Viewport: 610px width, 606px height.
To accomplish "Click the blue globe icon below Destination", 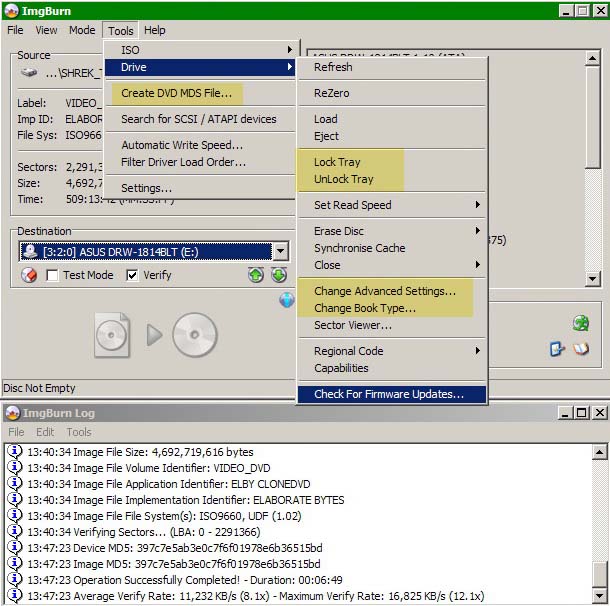I will click(287, 300).
